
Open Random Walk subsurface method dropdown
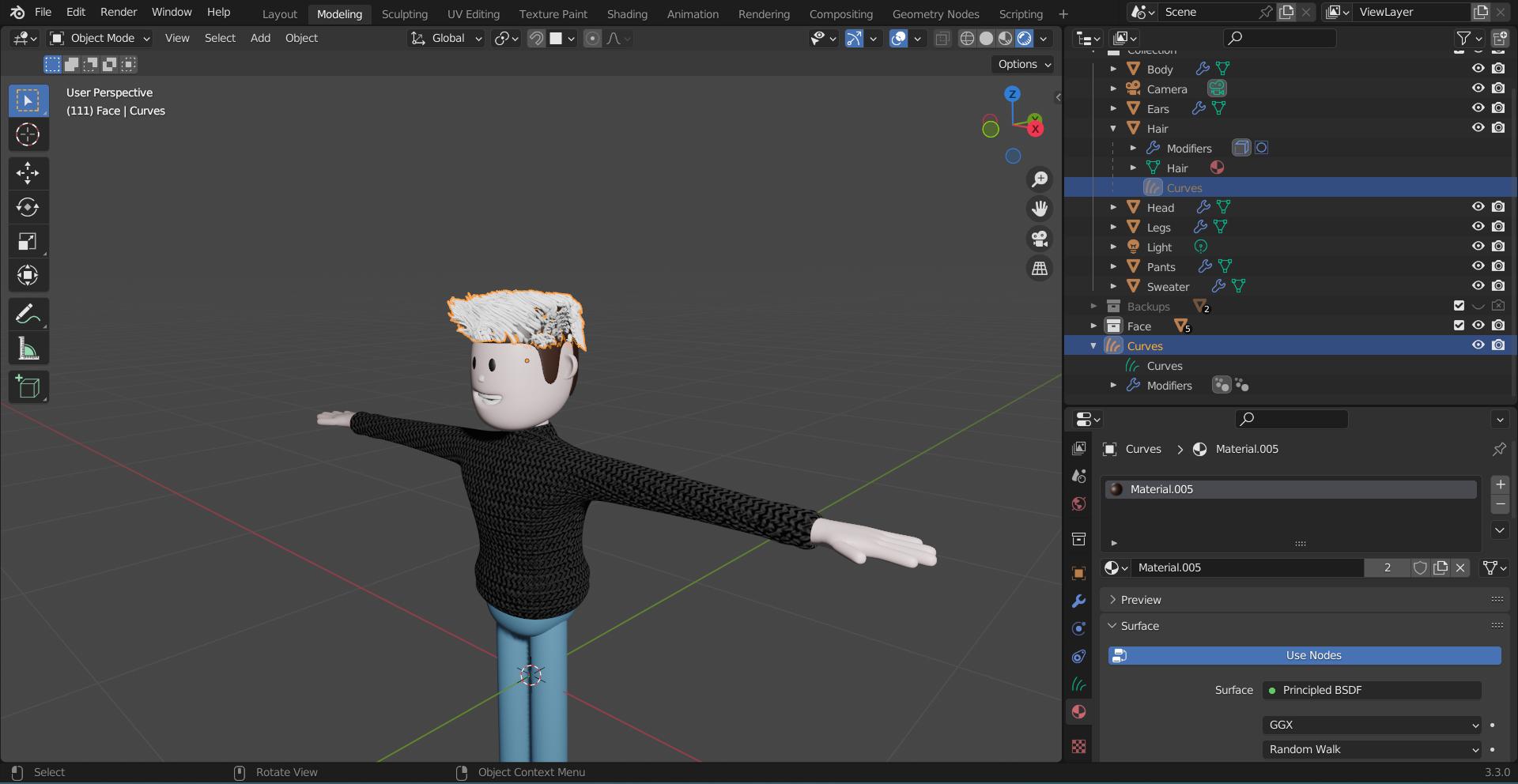point(1372,749)
